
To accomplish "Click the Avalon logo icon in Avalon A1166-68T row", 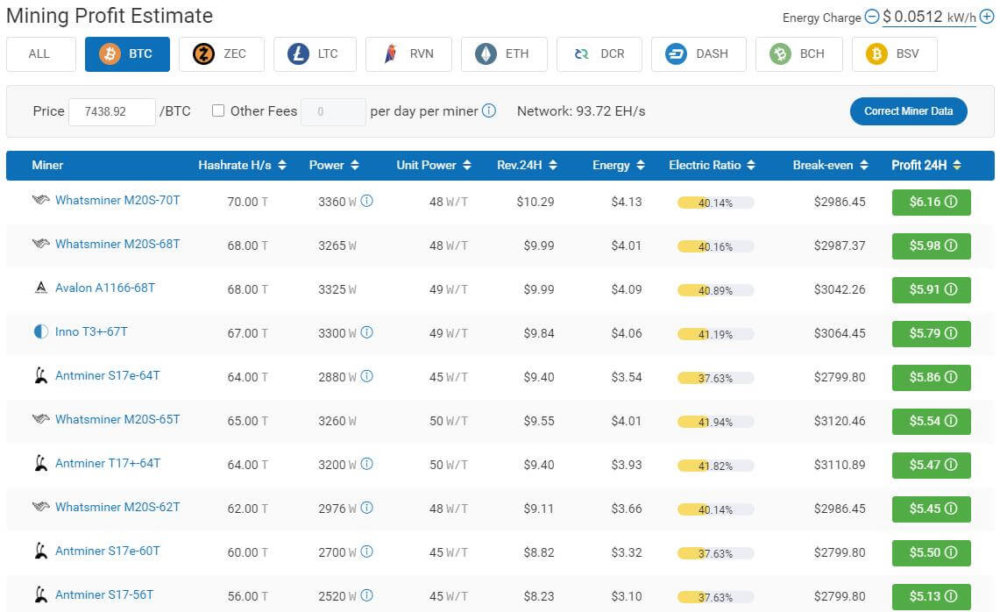I will pos(41,288).
